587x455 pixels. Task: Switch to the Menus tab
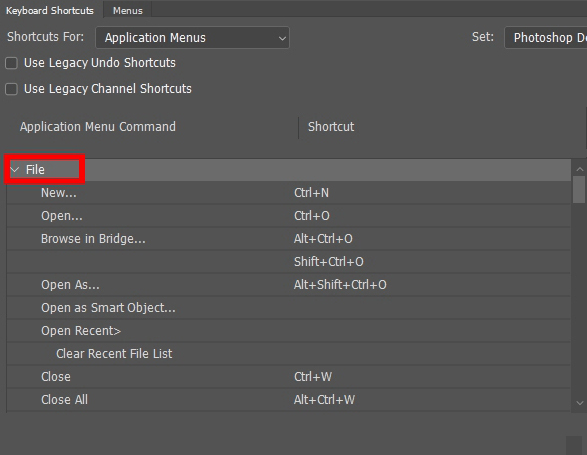click(x=128, y=10)
